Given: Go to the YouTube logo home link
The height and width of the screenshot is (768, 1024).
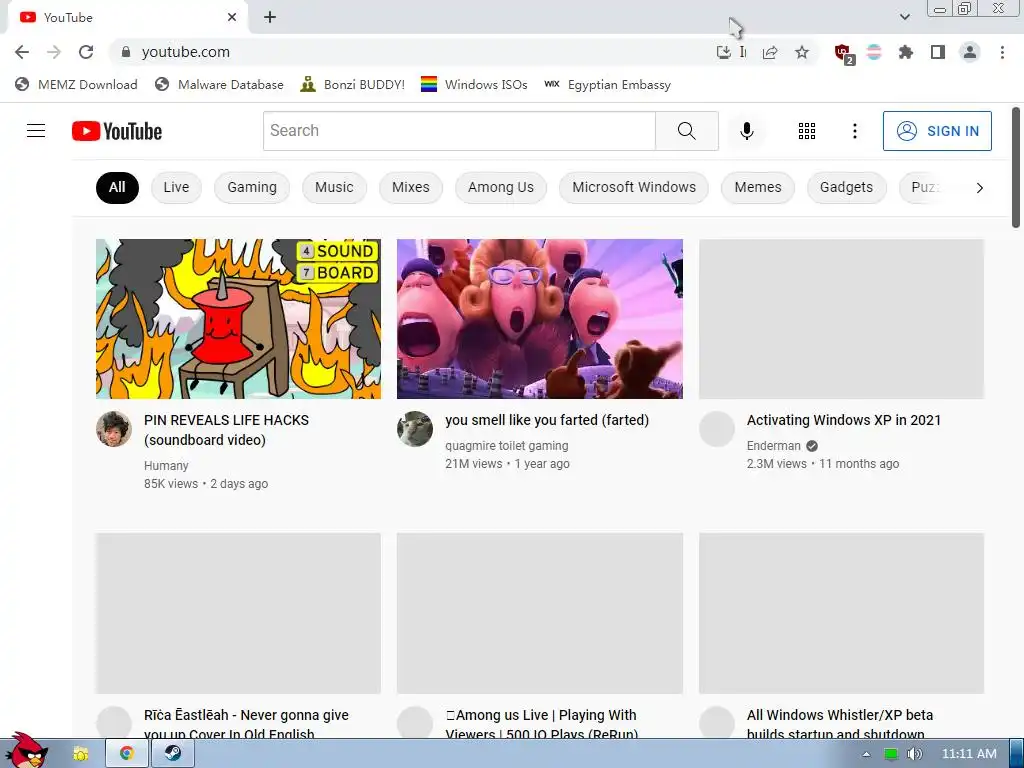Looking at the screenshot, I should [117, 131].
